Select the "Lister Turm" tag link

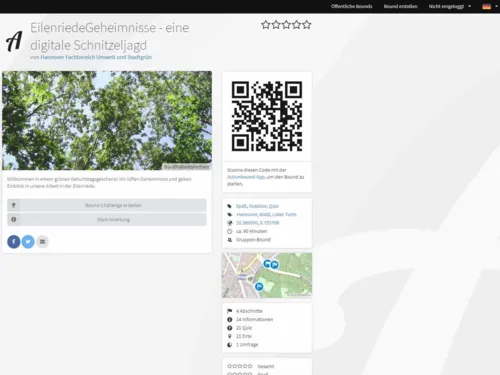point(284,214)
